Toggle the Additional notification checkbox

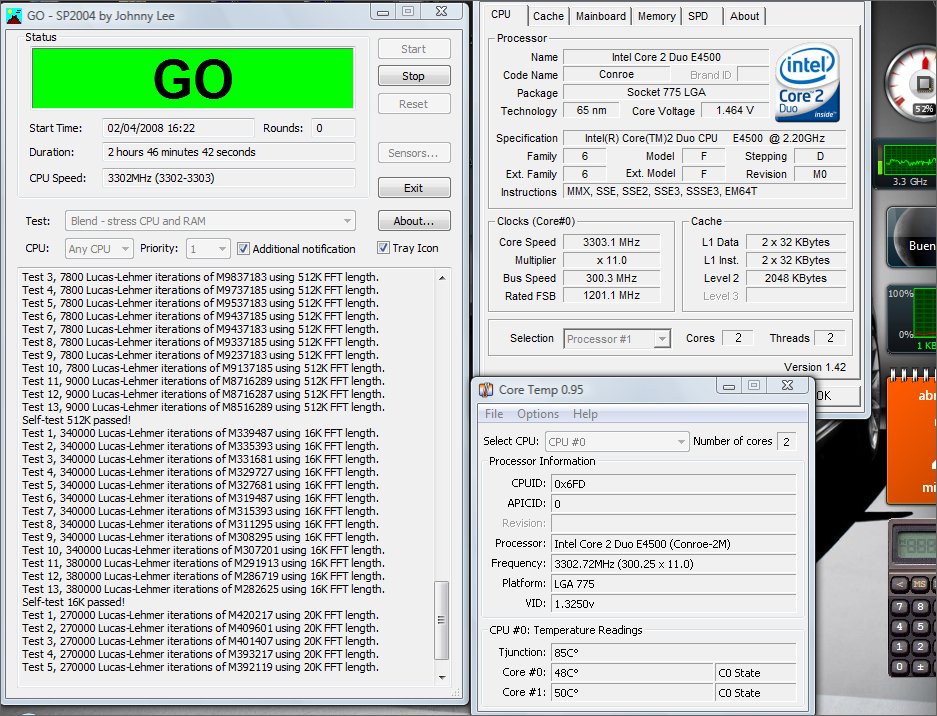coord(243,249)
